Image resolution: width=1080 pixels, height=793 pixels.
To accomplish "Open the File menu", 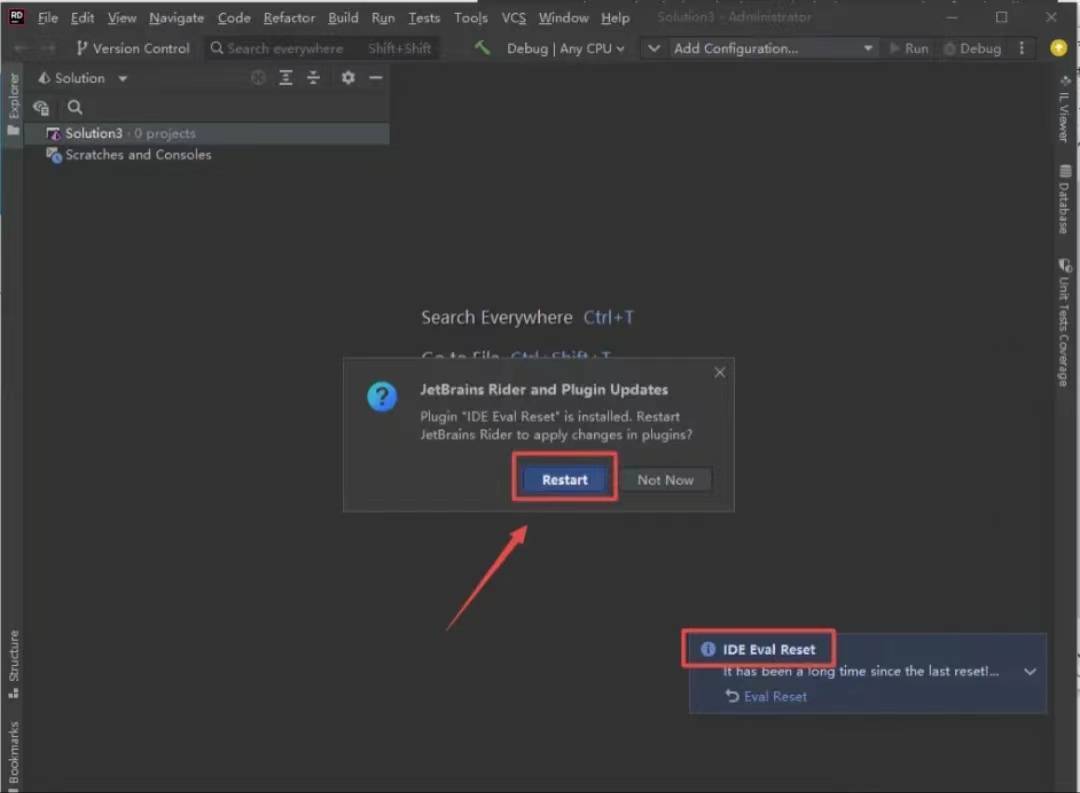I will [x=48, y=18].
